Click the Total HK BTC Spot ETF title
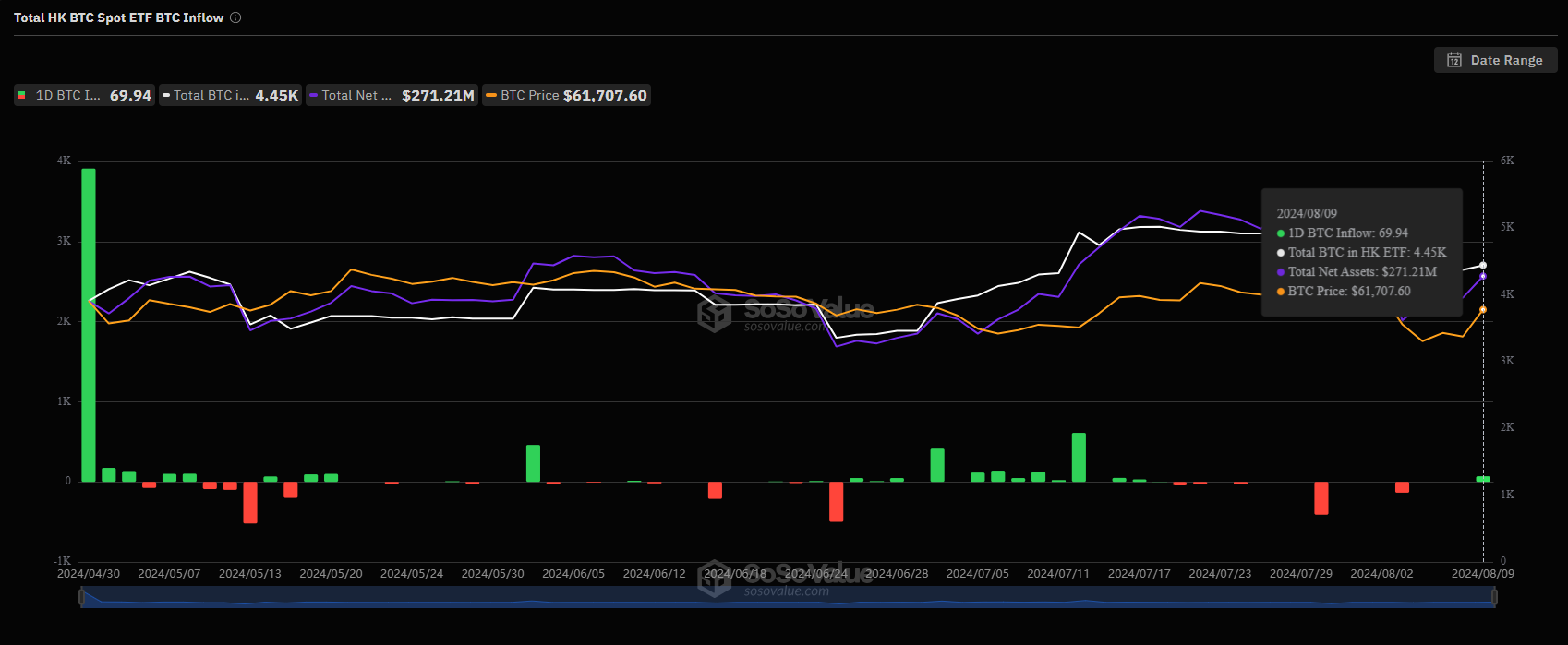The image size is (1568, 645). pos(118,18)
